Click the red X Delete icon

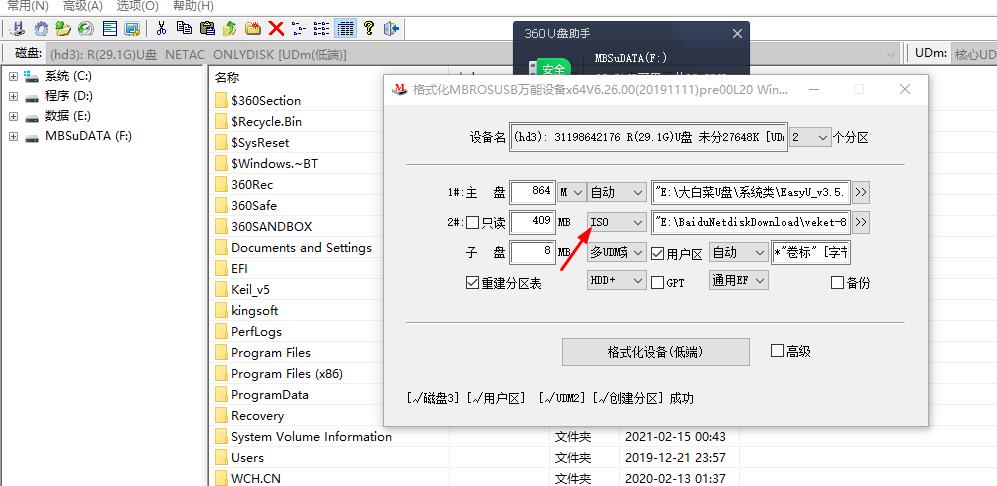(x=276, y=28)
